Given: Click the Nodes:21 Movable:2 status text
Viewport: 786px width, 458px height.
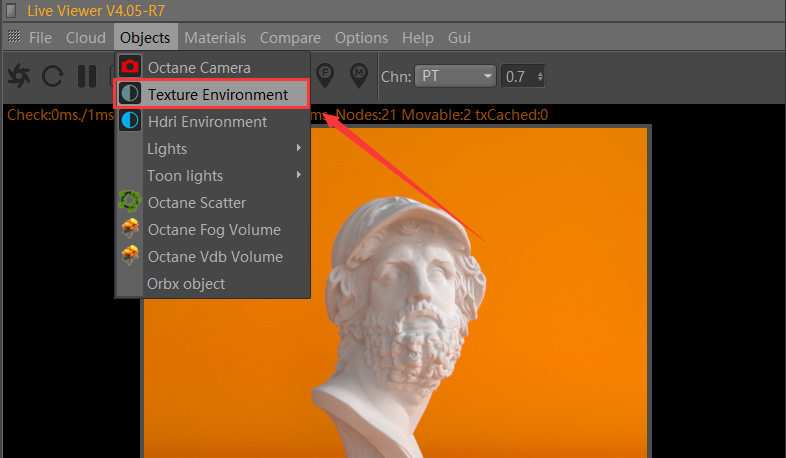Looking at the screenshot, I should [442, 115].
